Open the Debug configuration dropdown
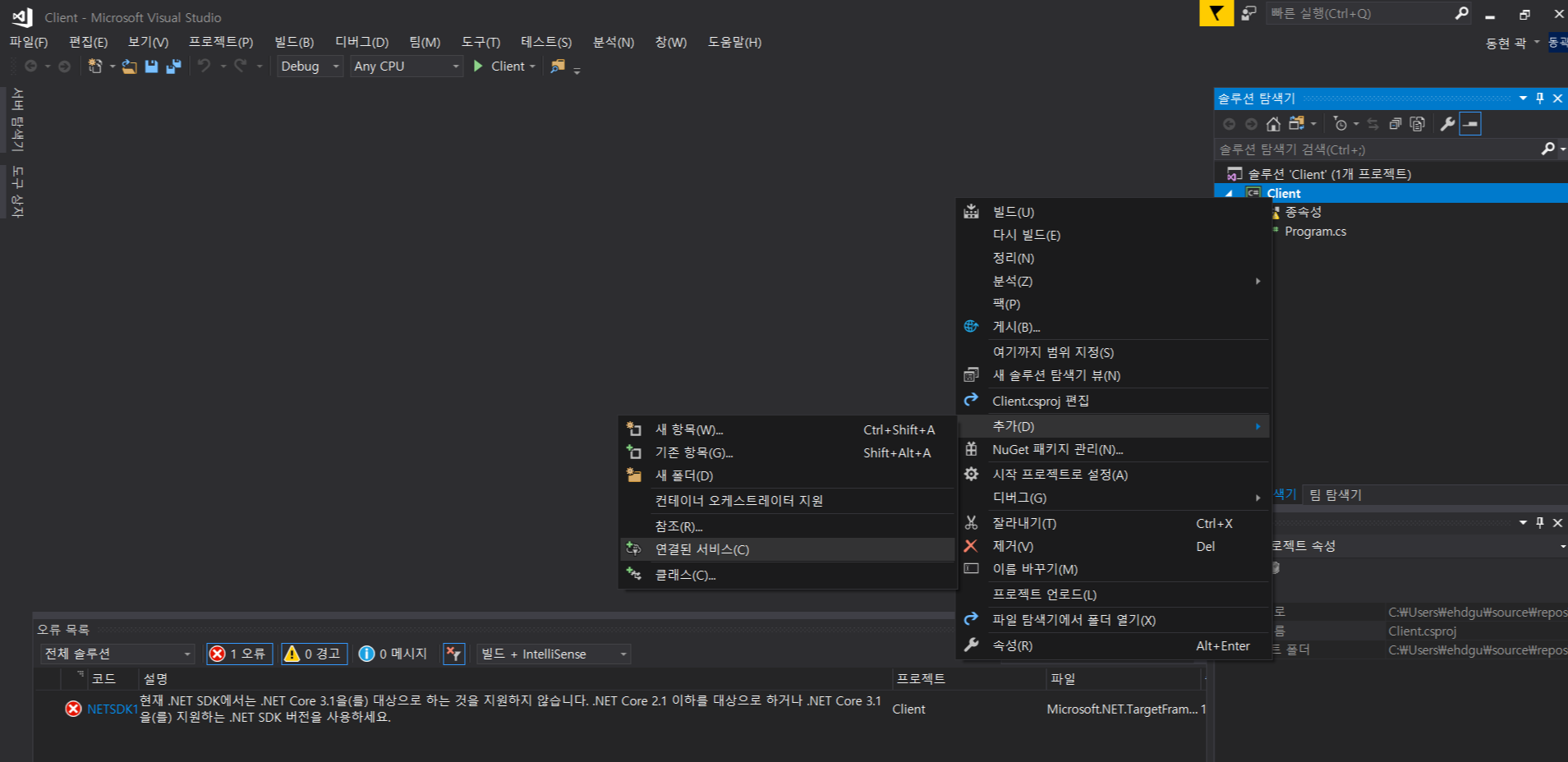Viewport: 1568px width, 762px height. (x=310, y=67)
